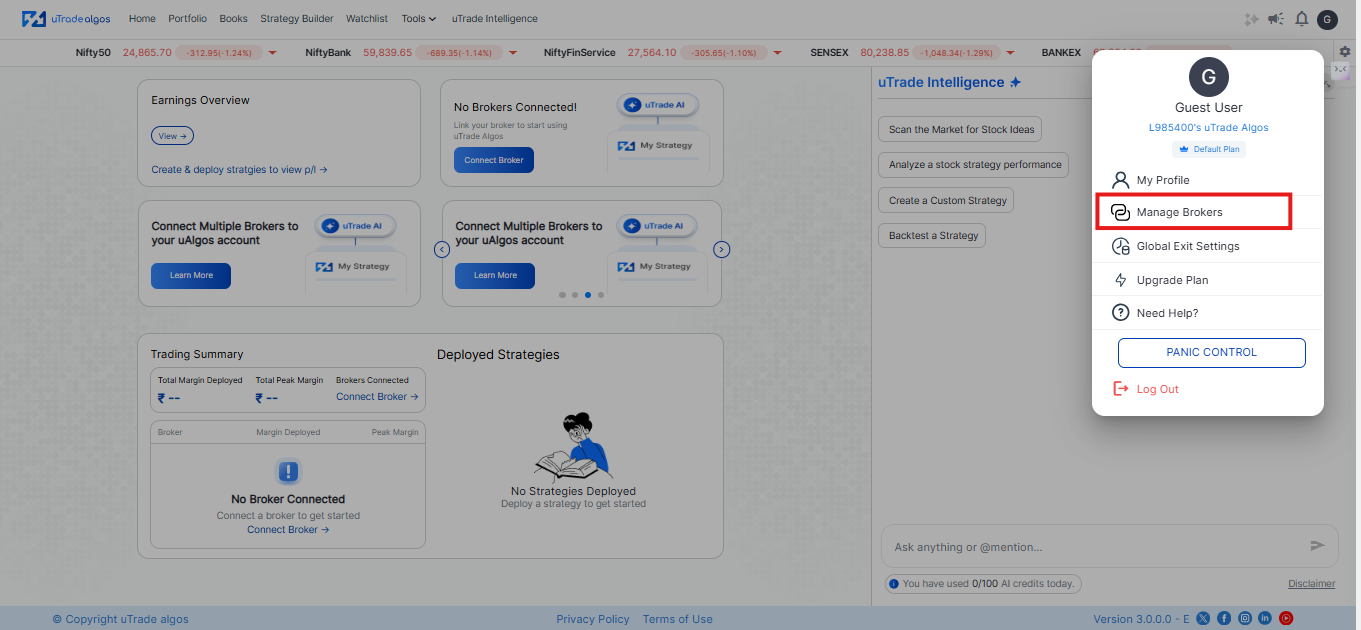Open notifications bell icon

1301,19
